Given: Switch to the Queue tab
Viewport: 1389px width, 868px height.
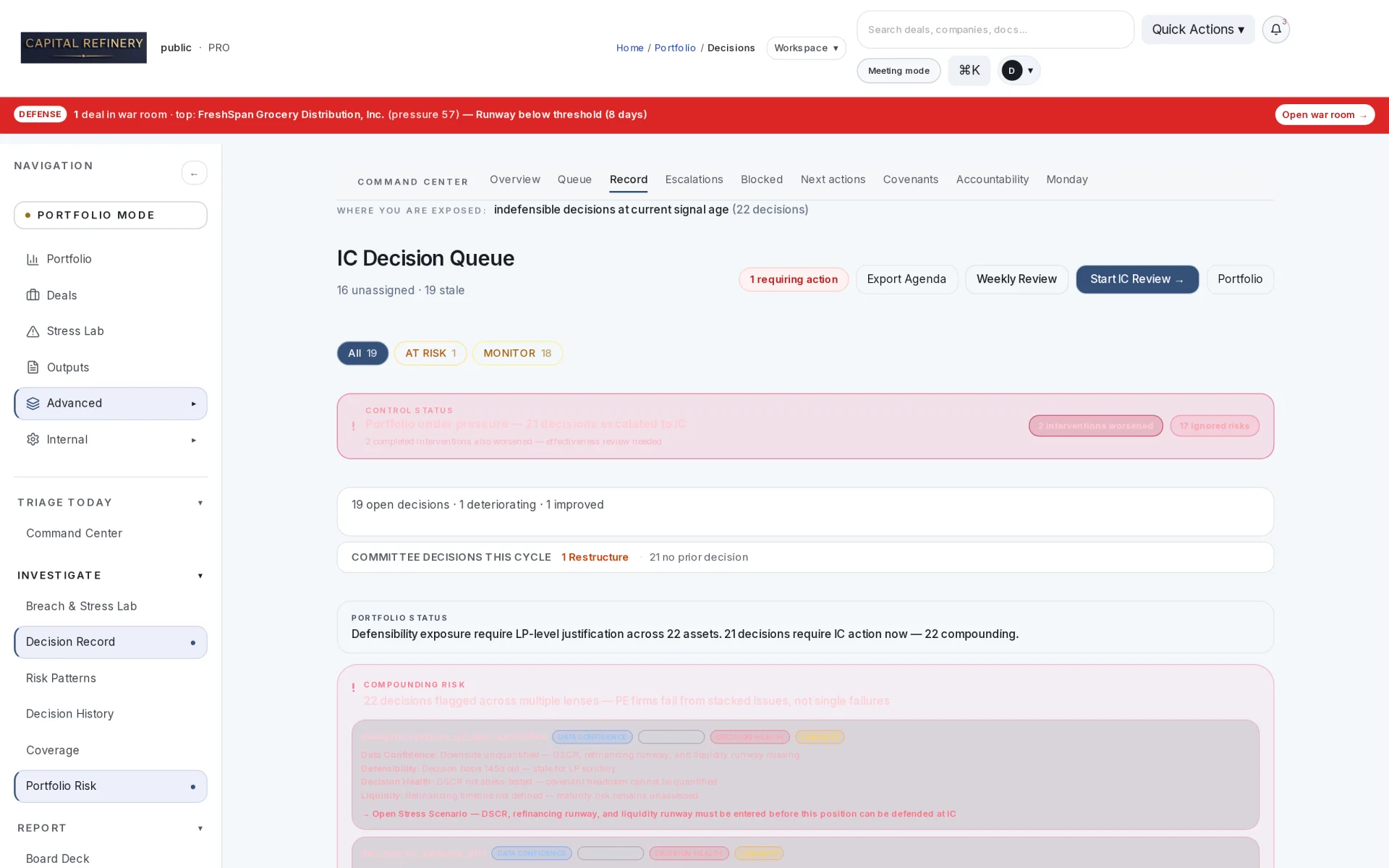Looking at the screenshot, I should click(x=574, y=179).
